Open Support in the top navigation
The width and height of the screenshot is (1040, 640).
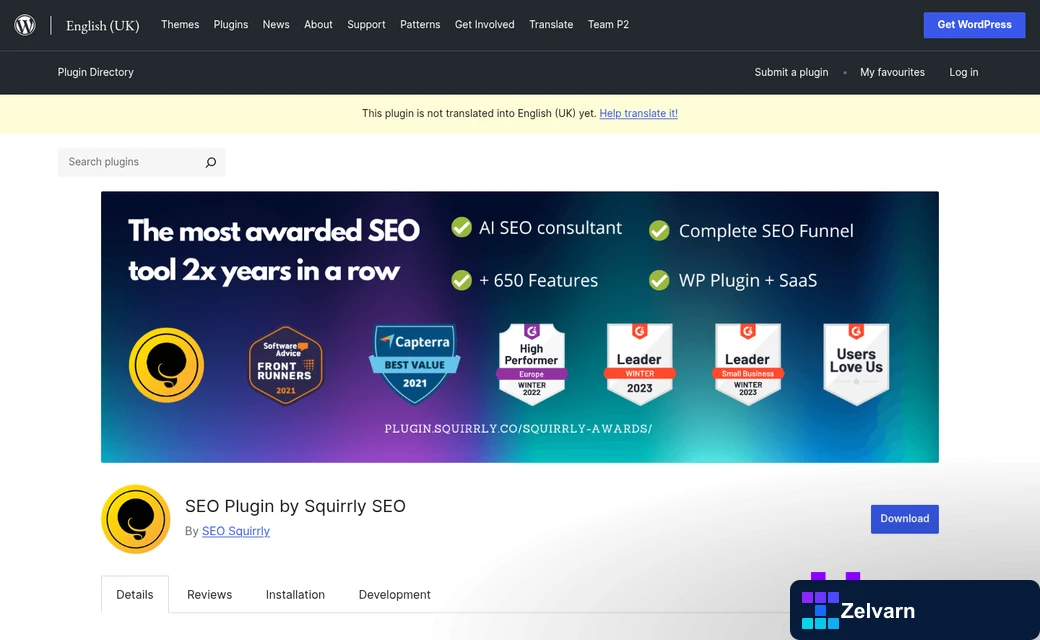click(x=366, y=25)
